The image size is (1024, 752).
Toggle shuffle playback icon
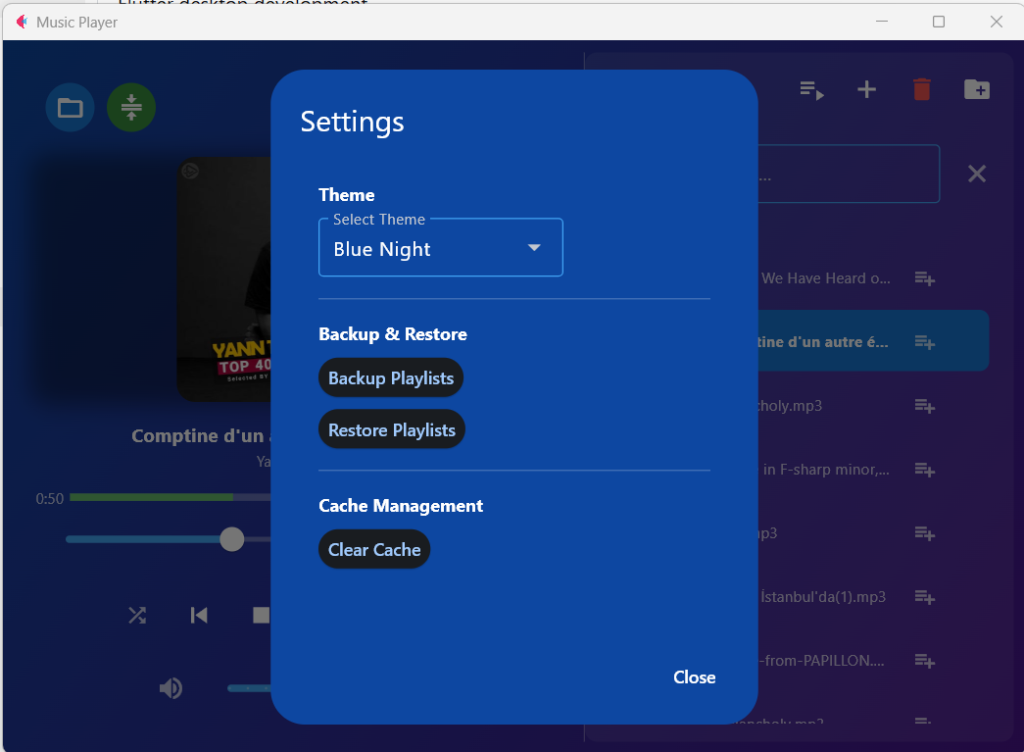[x=137, y=615]
